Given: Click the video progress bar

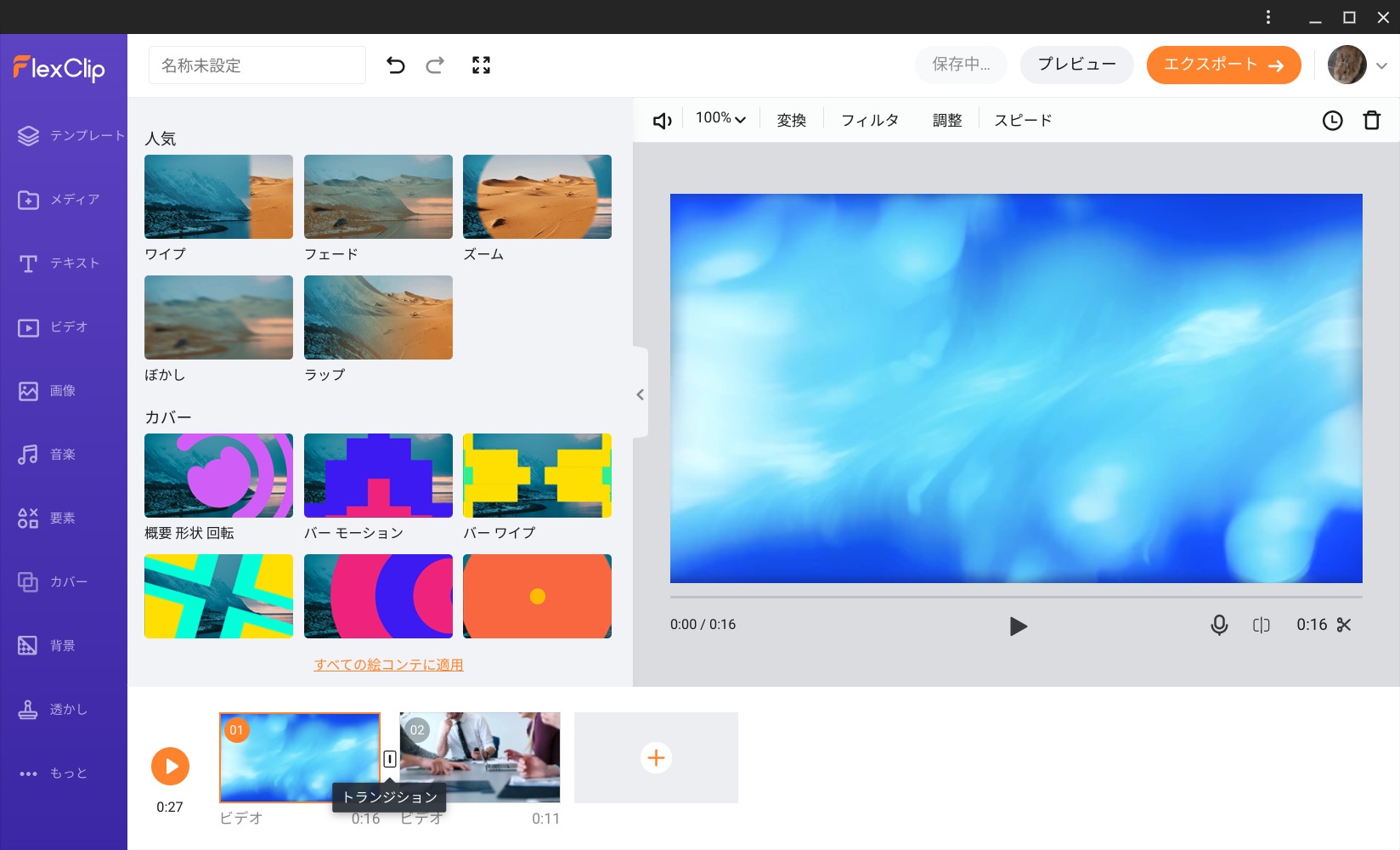Looking at the screenshot, I should coord(1015,597).
